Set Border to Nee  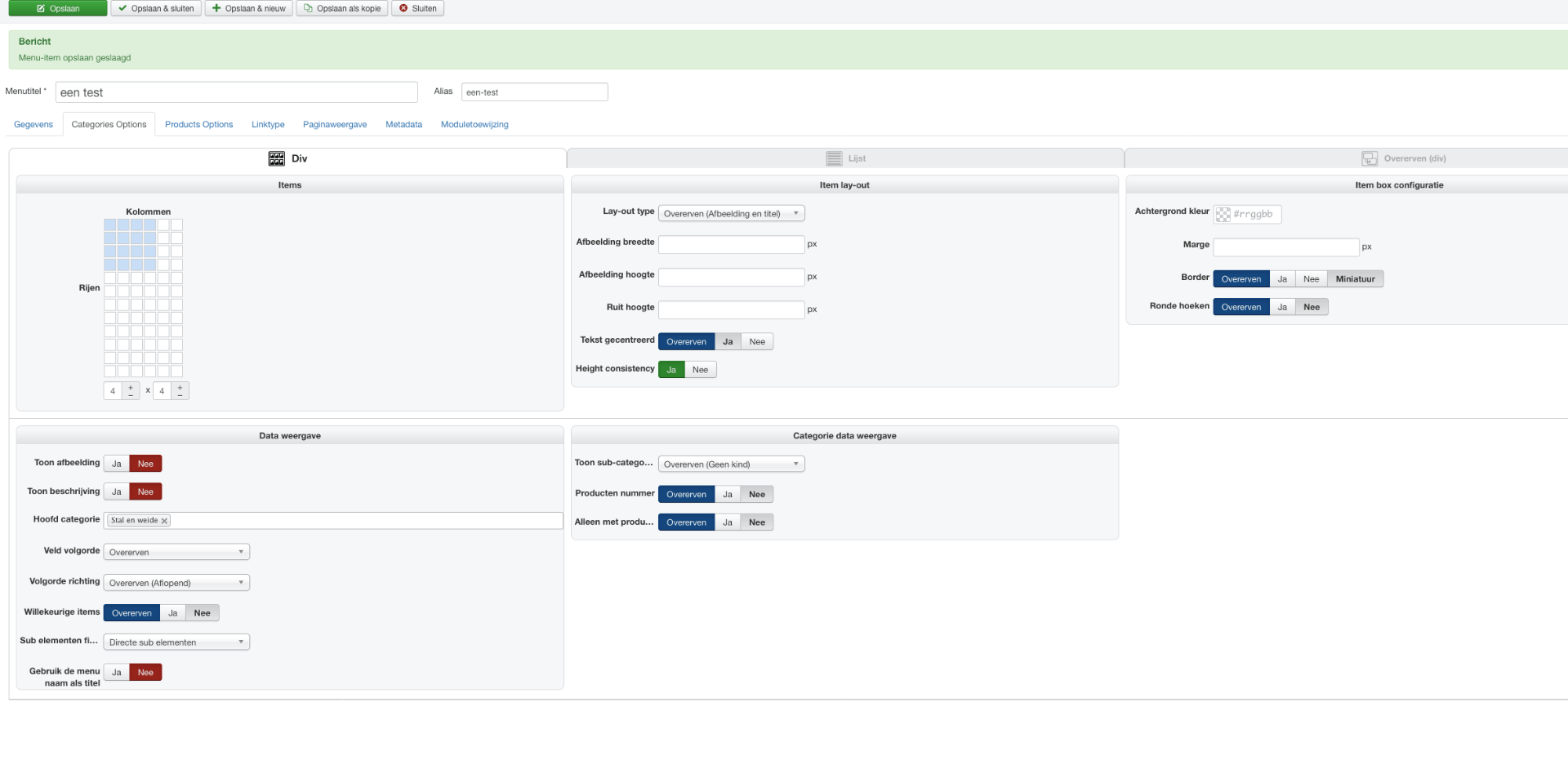pyautogui.click(x=1311, y=279)
